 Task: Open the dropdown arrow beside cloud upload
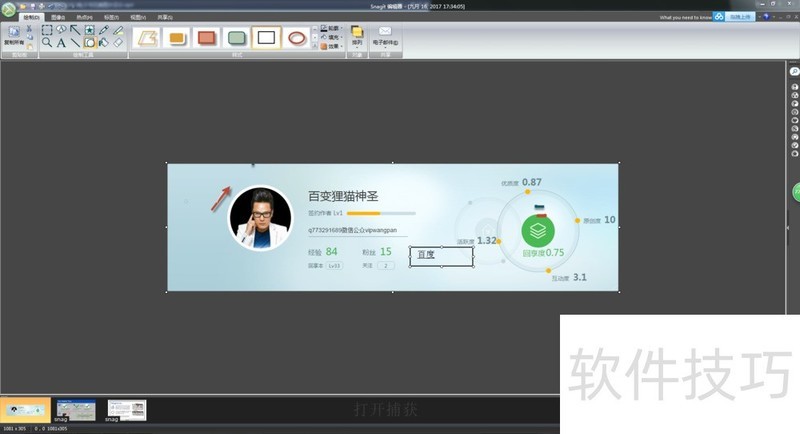pos(759,17)
